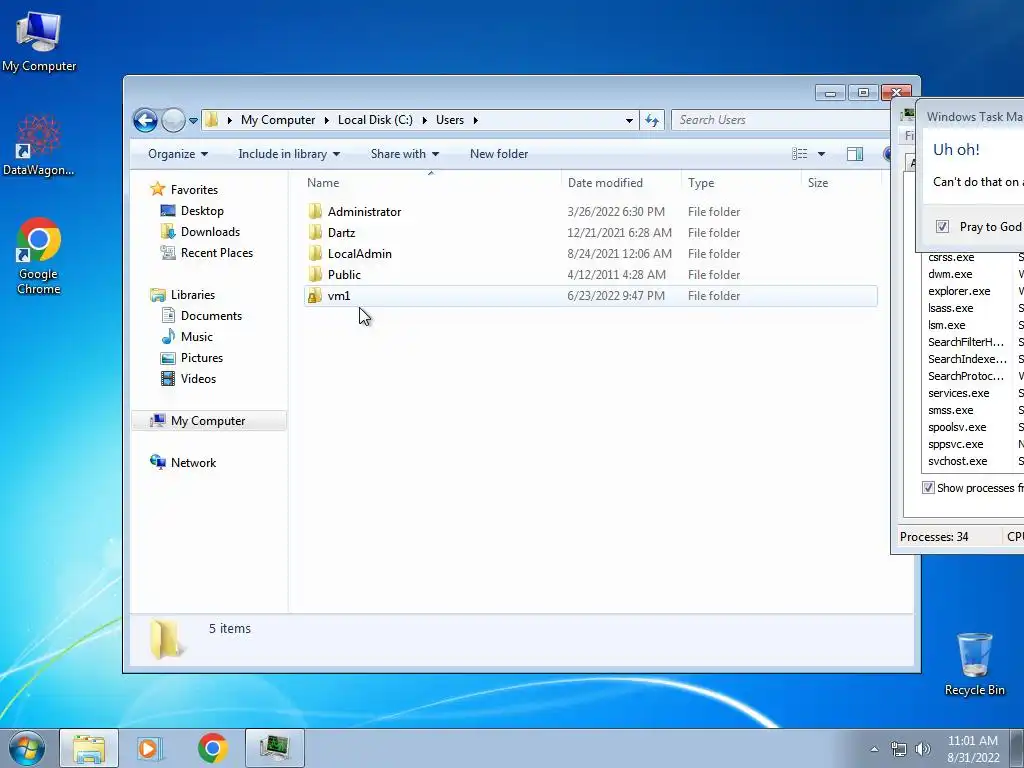Create a New folder
Screen dimensions: 1024x768
click(x=499, y=154)
